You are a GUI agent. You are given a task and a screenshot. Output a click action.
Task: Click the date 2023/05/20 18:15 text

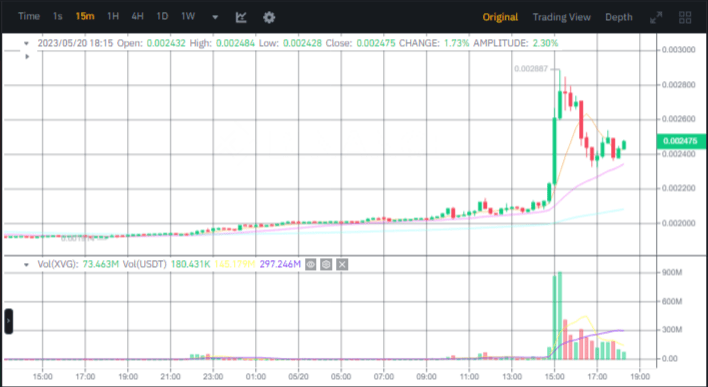tap(75, 43)
